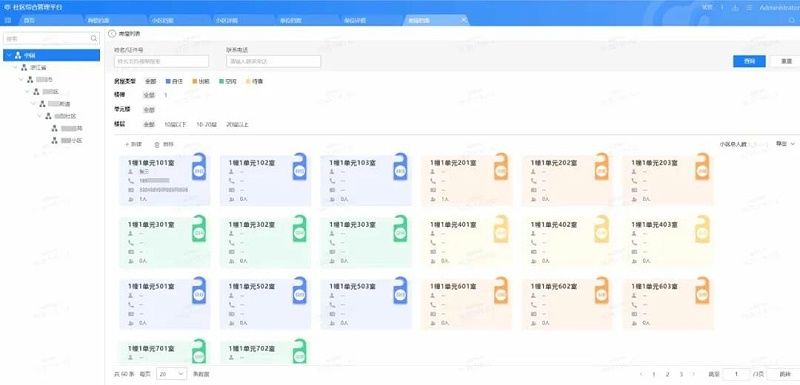800x385 pixels.
Task: Select 全部 in the 楼幢 row
Action: pyautogui.click(x=148, y=95)
